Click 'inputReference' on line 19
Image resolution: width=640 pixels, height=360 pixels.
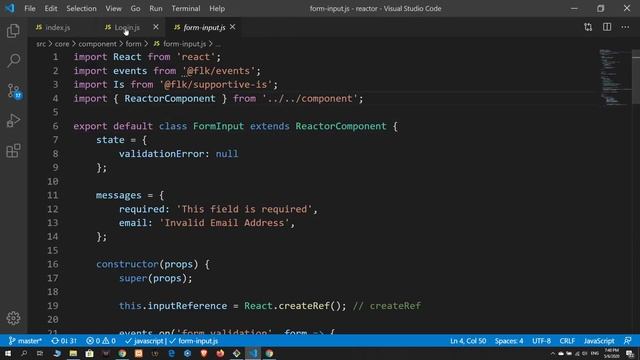click(x=187, y=306)
